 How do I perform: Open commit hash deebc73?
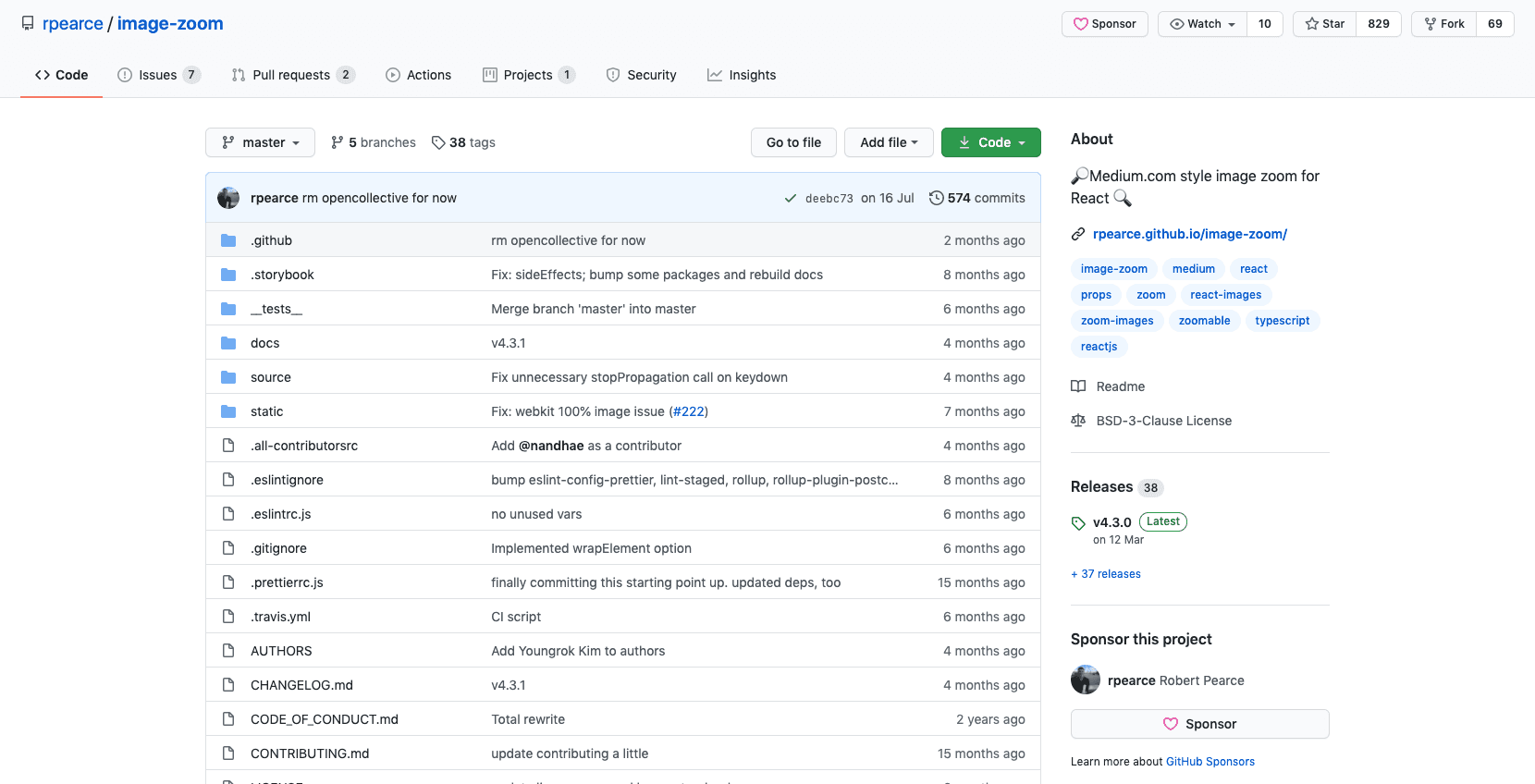coord(829,198)
